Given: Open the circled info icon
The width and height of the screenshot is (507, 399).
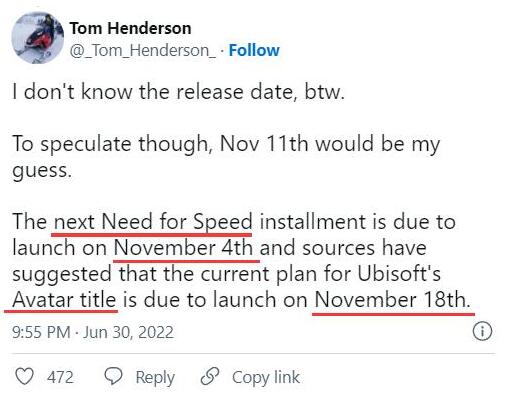Looking at the screenshot, I should (482, 331).
